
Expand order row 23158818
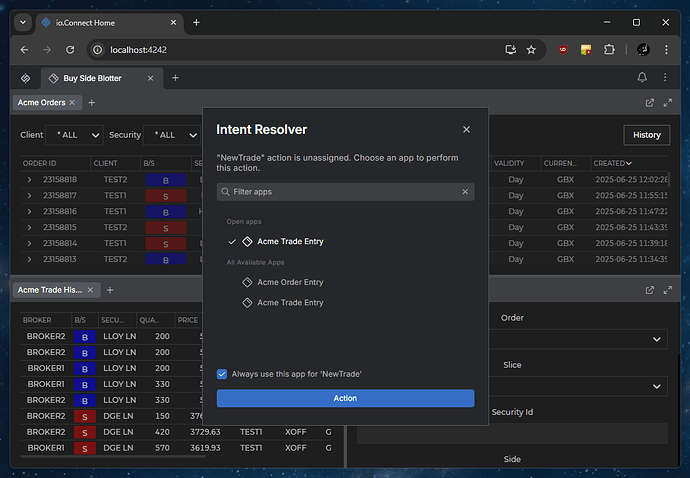point(29,180)
